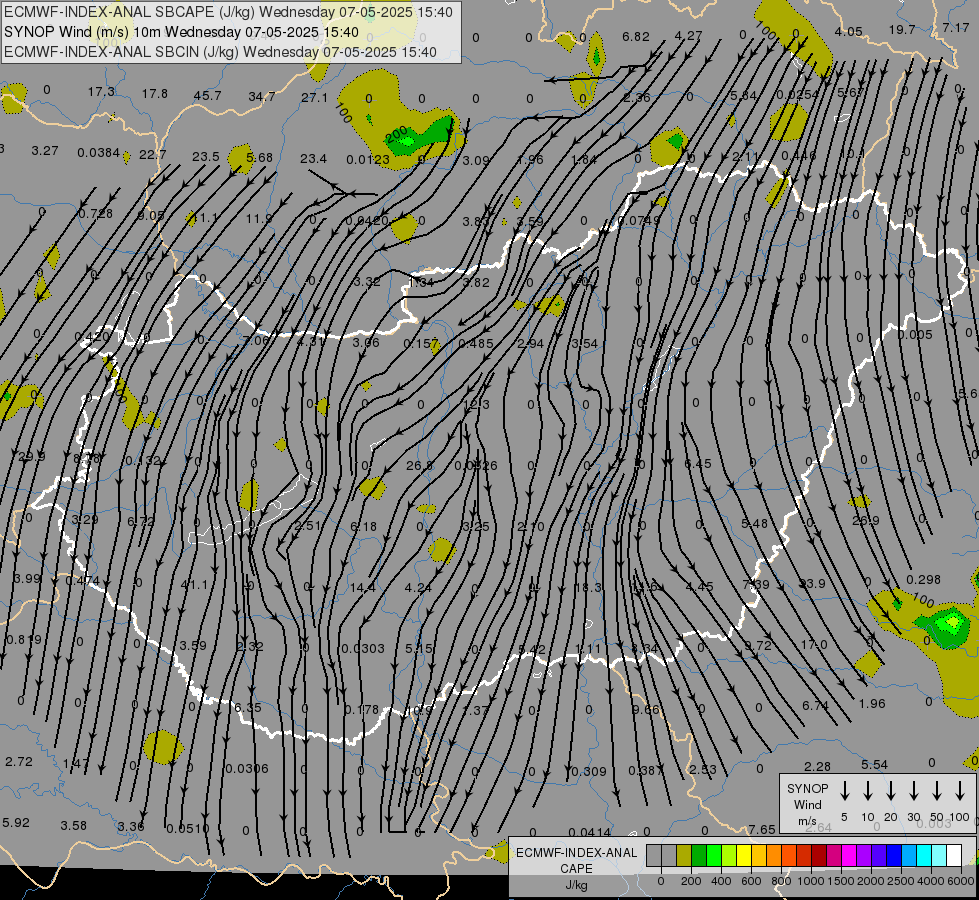
Task: Click the map value 17.3
Action: tap(101, 92)
